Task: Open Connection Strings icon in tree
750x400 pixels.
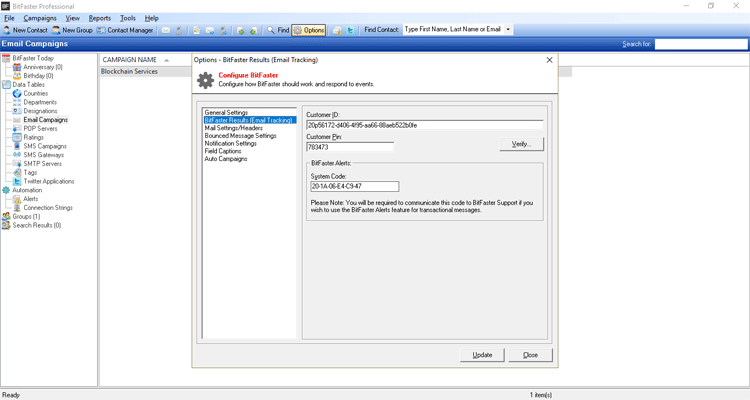Action: tap(17, 208)
